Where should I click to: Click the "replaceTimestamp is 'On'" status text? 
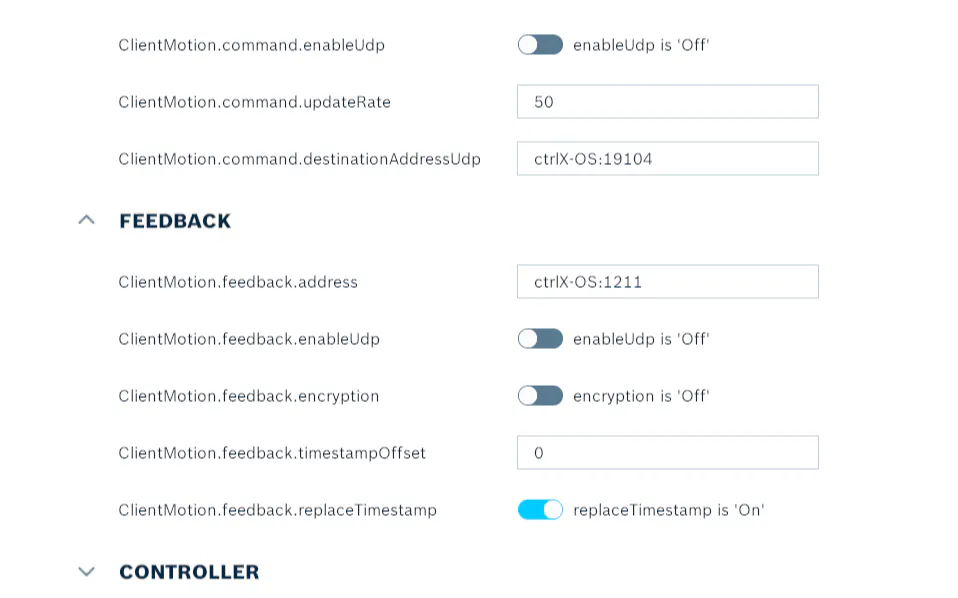coord(669,510)
